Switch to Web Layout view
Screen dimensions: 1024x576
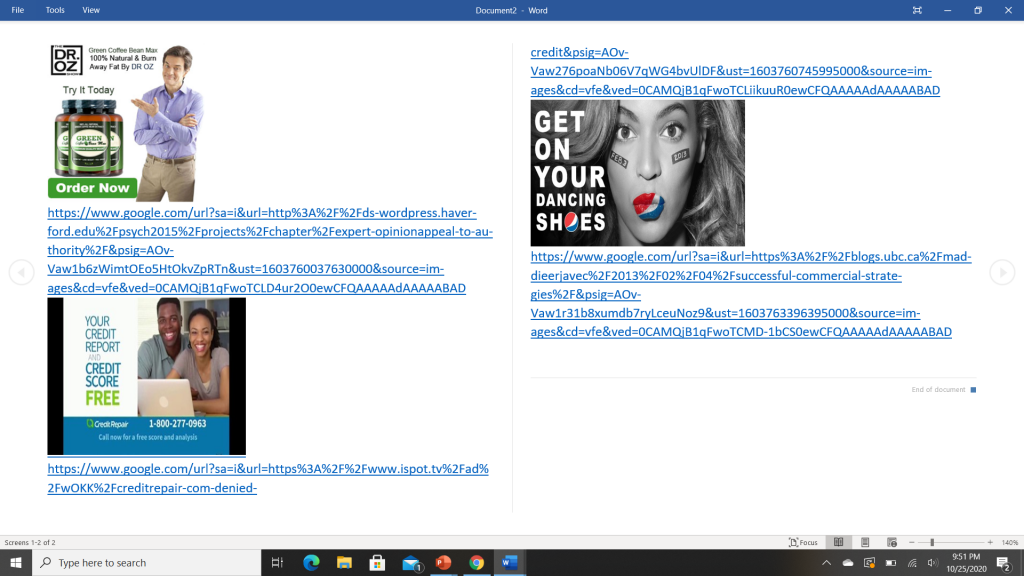coord(891,543)
